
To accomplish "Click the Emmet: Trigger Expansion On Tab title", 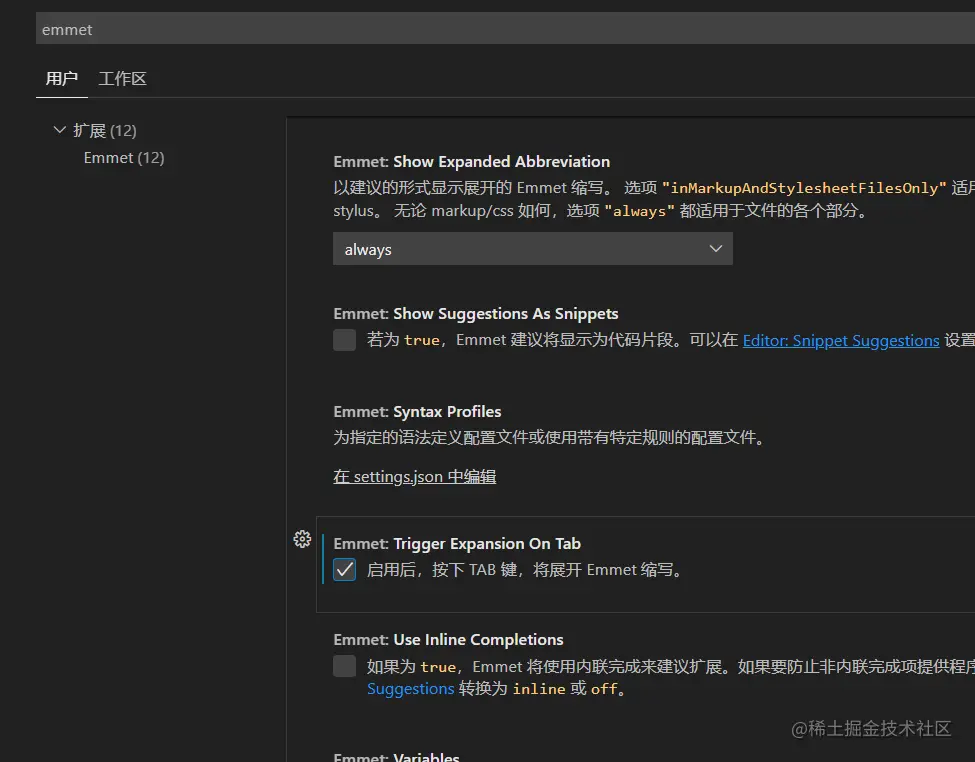I will 457,544.
